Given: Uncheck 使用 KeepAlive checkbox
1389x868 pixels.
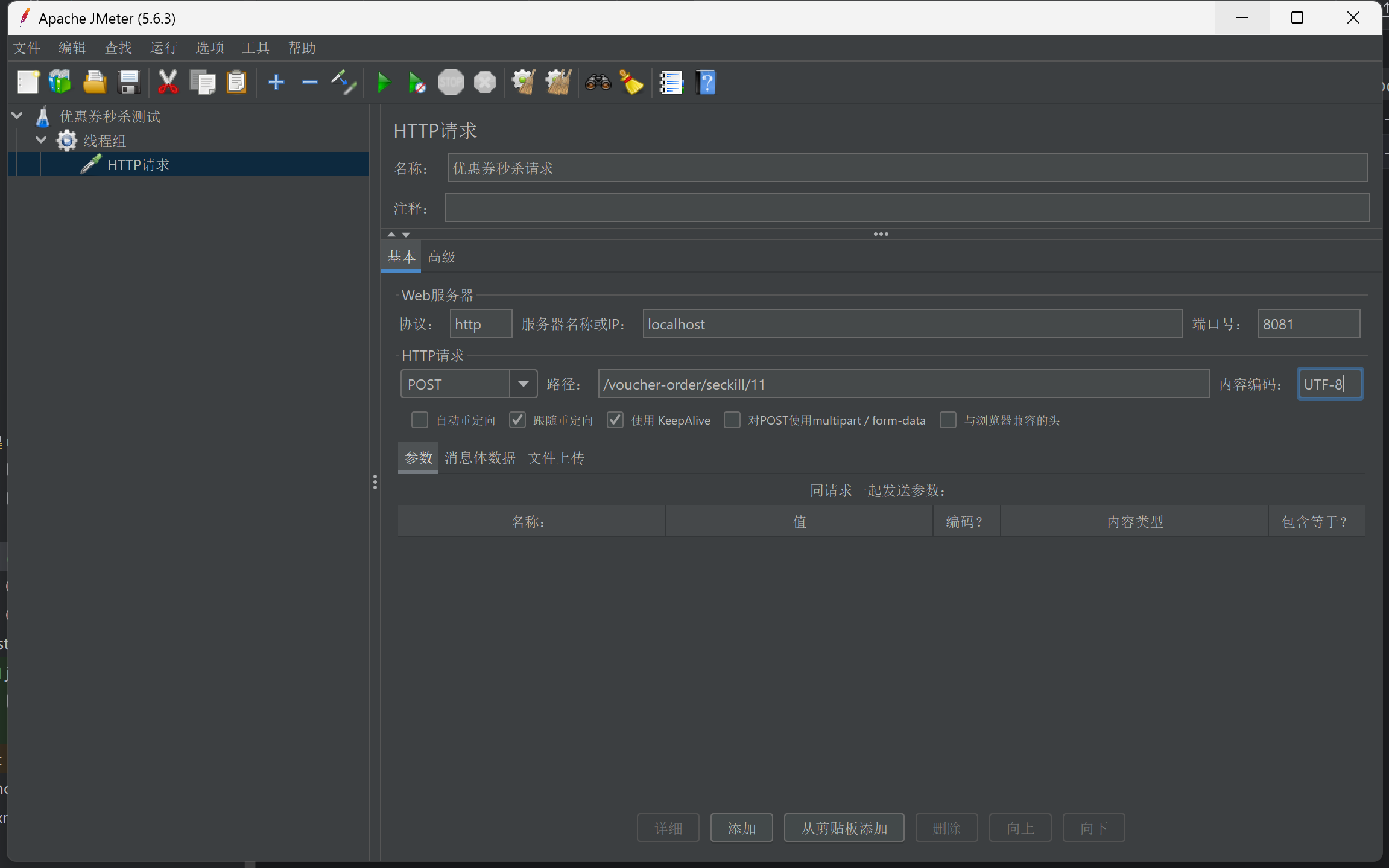Looking at the screenshot, I should coord(615,420).
